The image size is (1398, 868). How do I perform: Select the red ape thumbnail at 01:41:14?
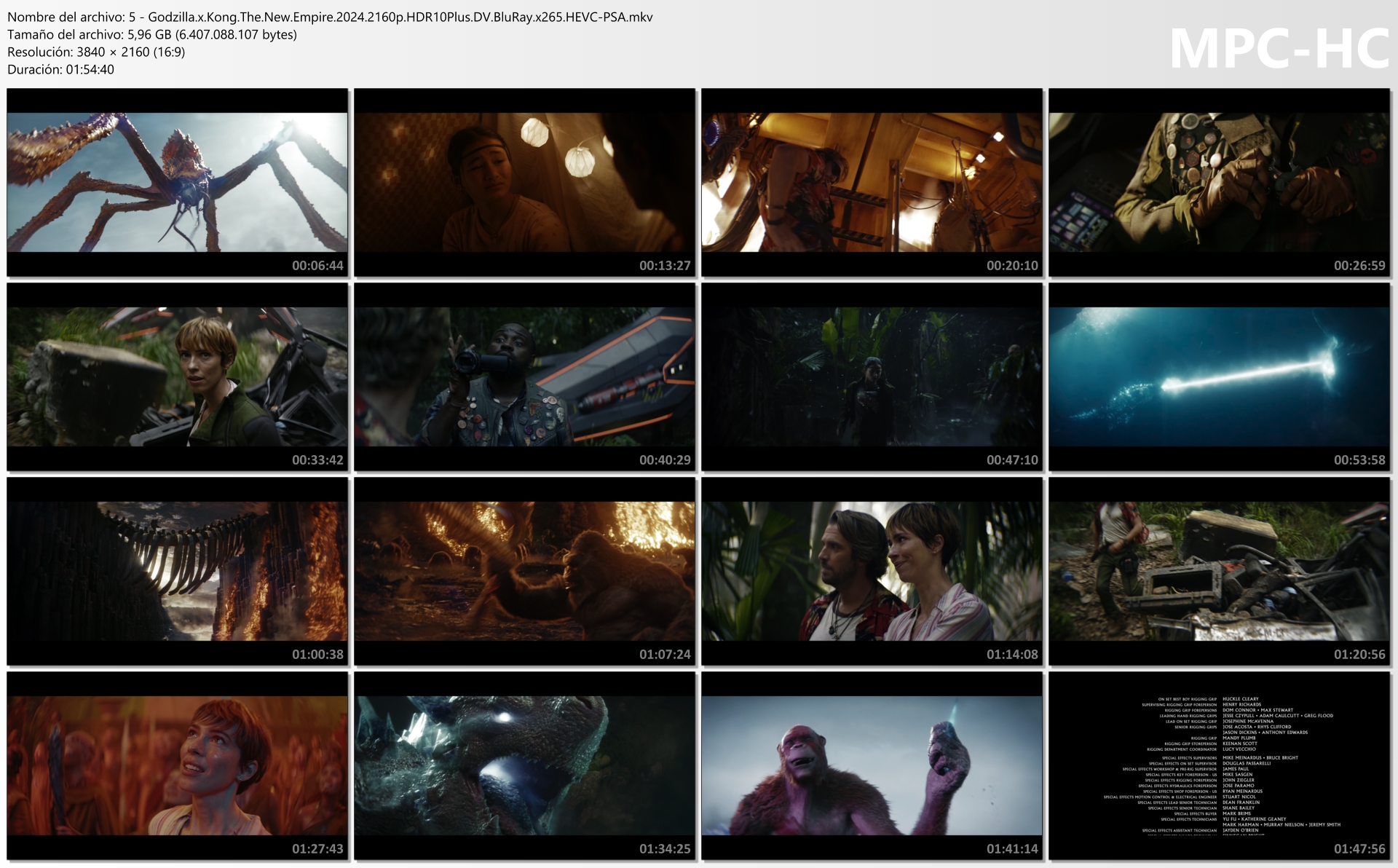(x=872, y=765)
